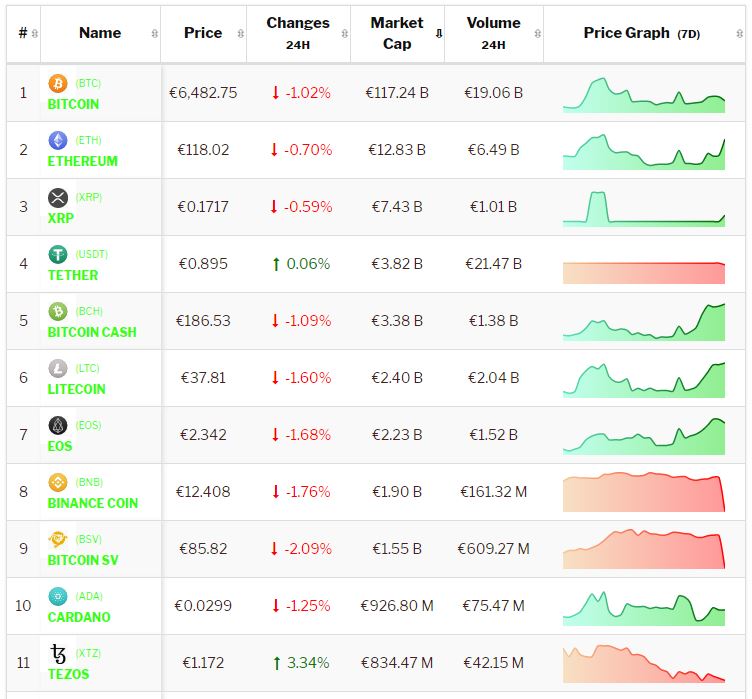Sort by Volume 24H column header
Viewport: 752px width, 699px height.
pyautogui.click(x=493, y=33)
